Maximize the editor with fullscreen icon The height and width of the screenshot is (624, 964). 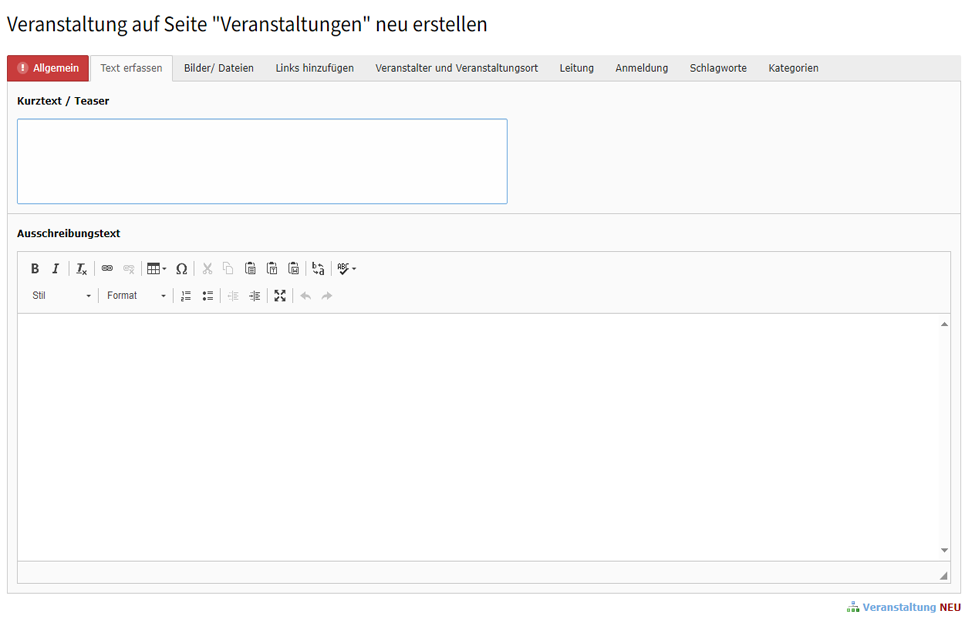(x=280, y=296)
